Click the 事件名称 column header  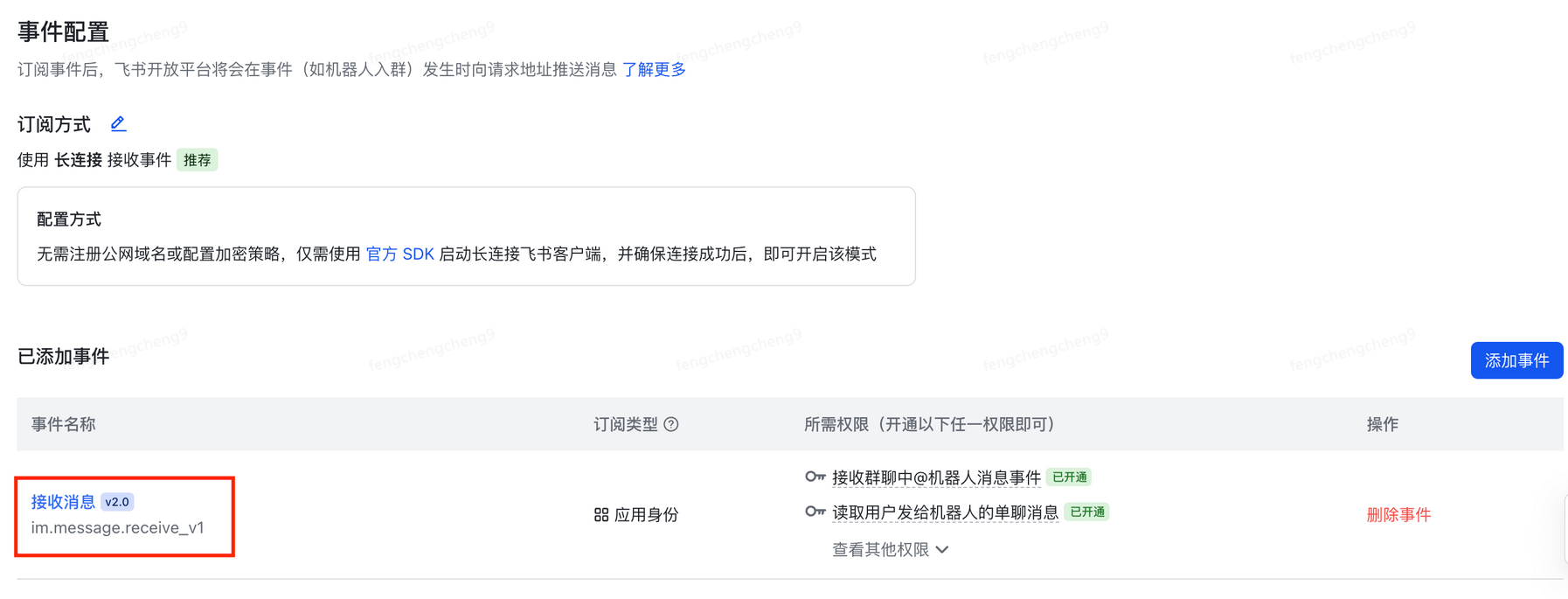coord(62,424)
